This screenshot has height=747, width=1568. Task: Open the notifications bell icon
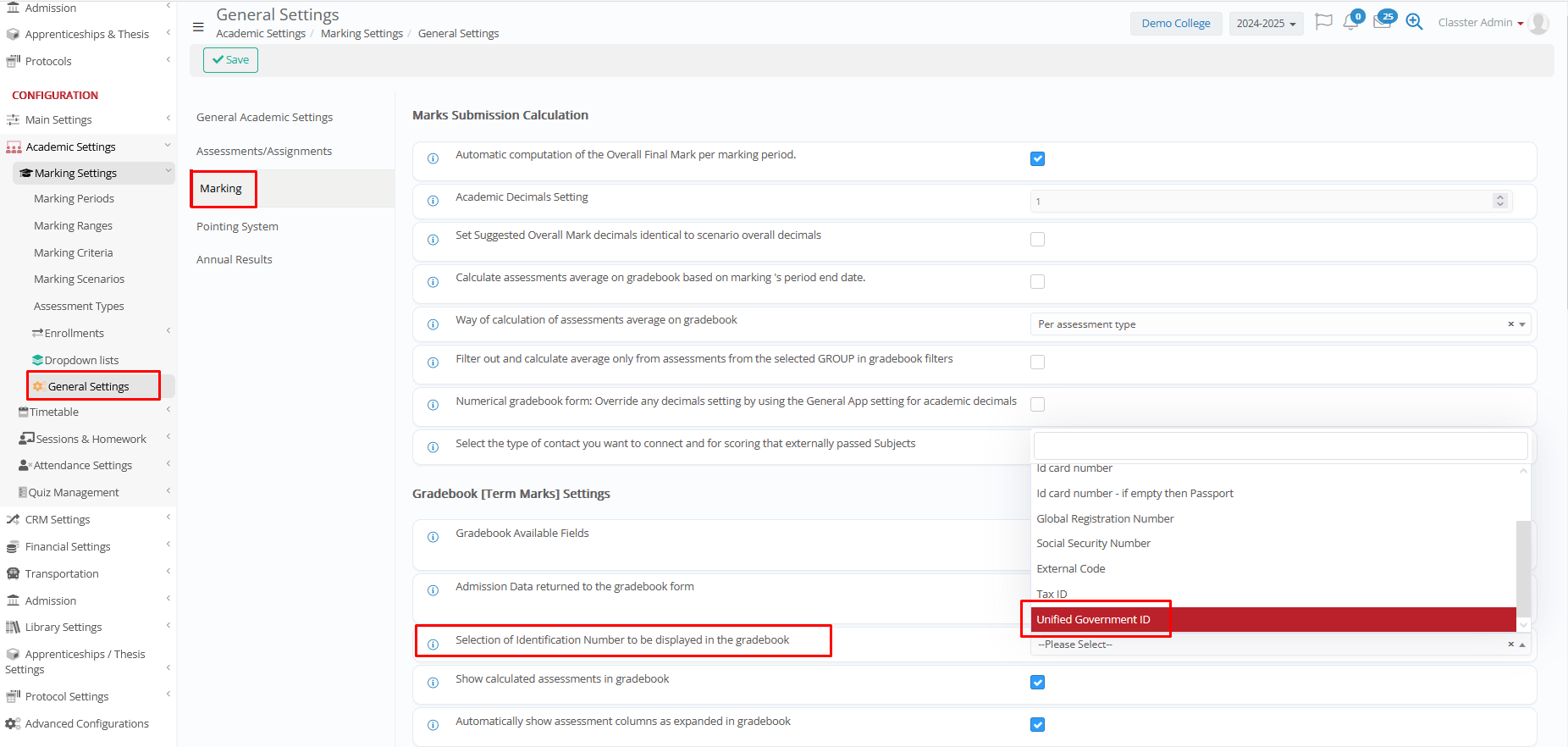click(x=1350, y=23)
